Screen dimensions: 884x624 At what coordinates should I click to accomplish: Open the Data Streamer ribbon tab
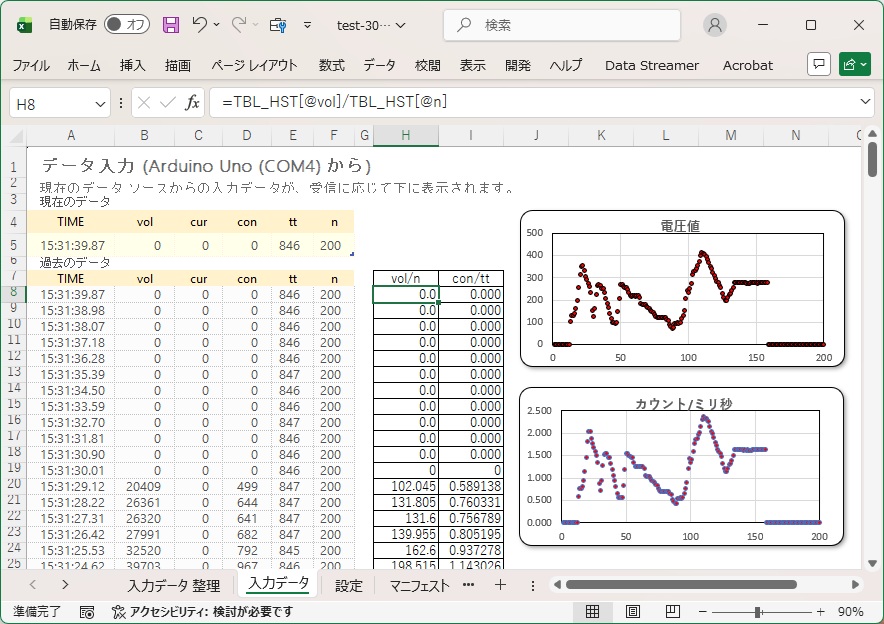pyautogui.click(x=652, y=65)
